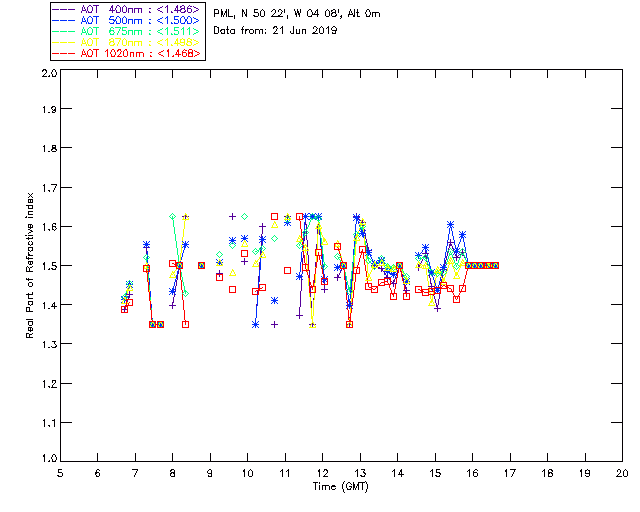The width and height of the screenshot is (640, 512).
Task: Click the hour 13 x-axis tick label
Action: click(x=360, y=473)
